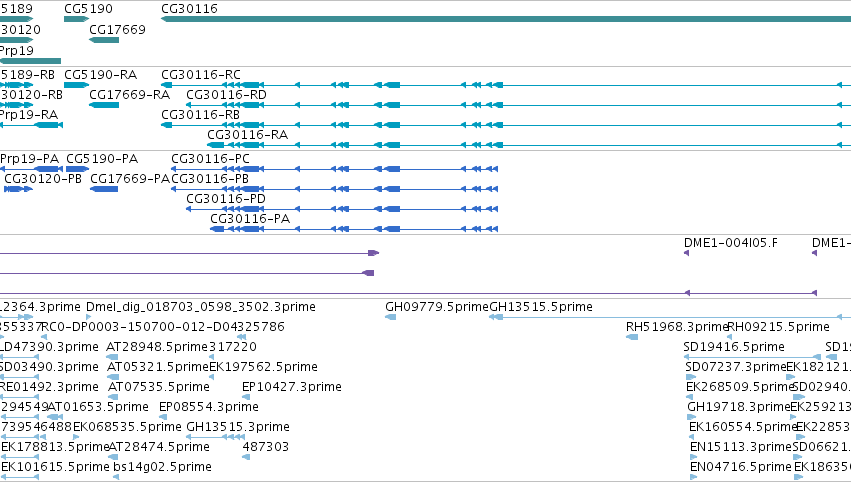
Task: Click the GH13515.5prime EST label
Action: (x=541, y=307)
